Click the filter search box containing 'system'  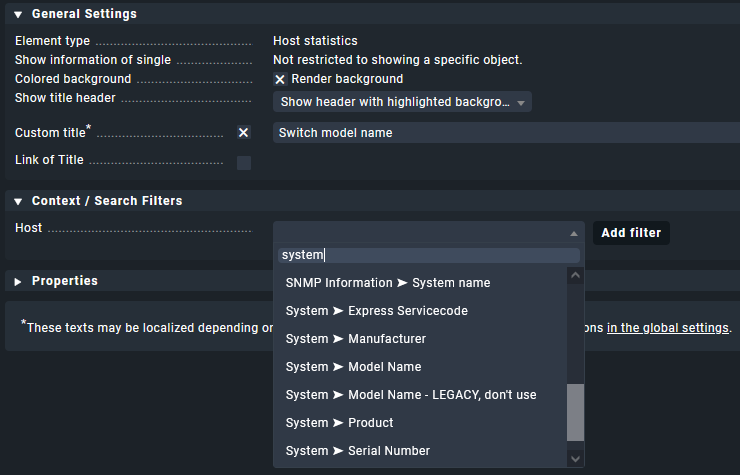[x=428, y=256]
